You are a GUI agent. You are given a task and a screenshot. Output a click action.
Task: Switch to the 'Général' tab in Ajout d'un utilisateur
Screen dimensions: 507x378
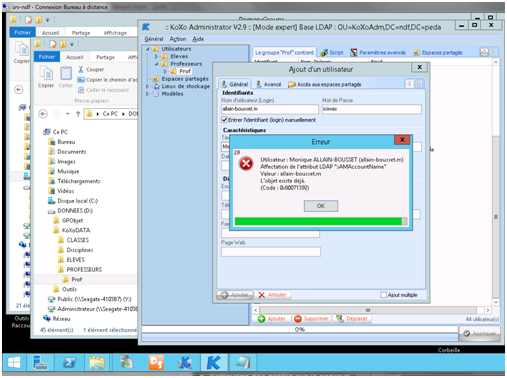(x=235, y=84)
